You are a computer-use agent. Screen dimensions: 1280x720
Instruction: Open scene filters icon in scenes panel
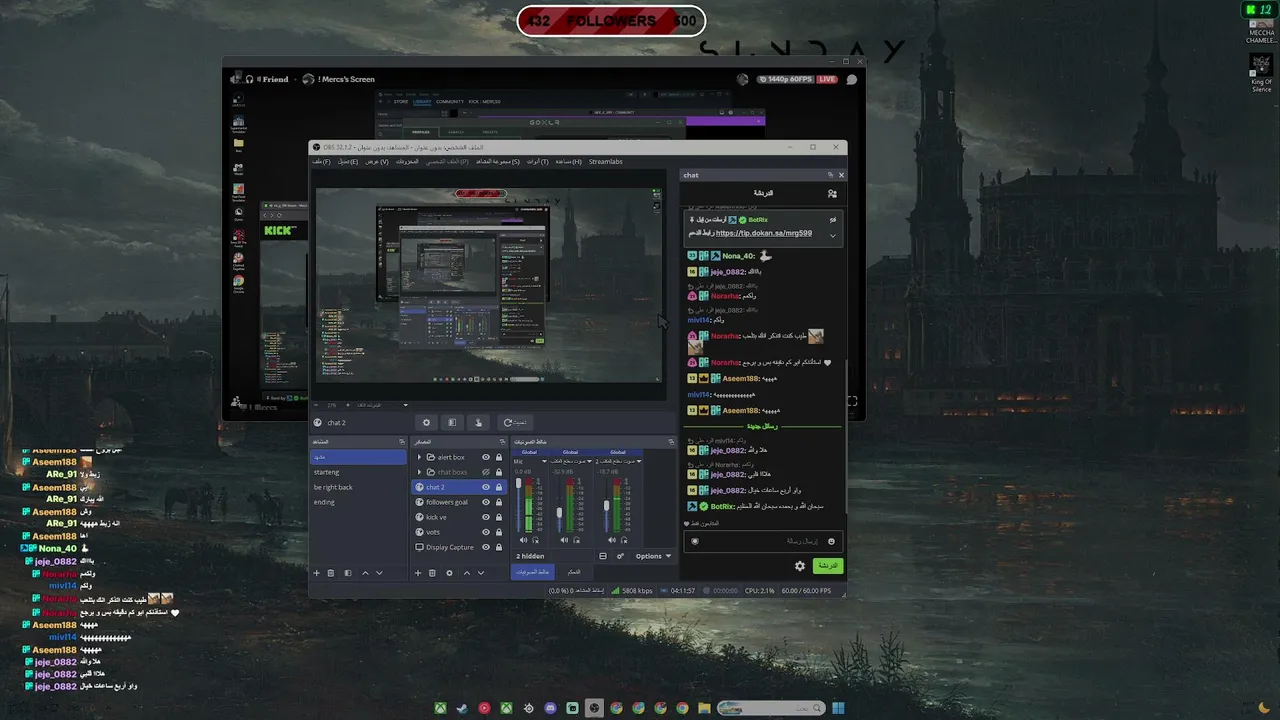(x=348, y=573)
